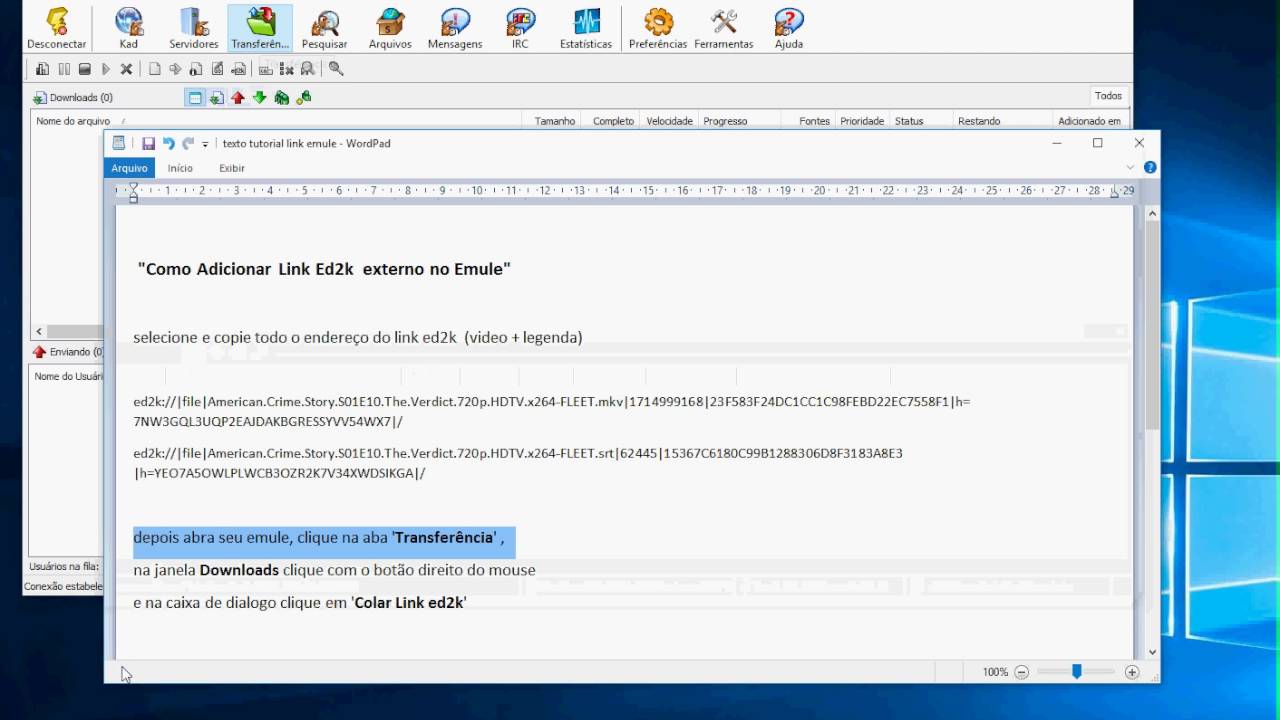Open the Kad section in eMule
The width and height of the screenshot is (1280, 720).
coord(129,28)
